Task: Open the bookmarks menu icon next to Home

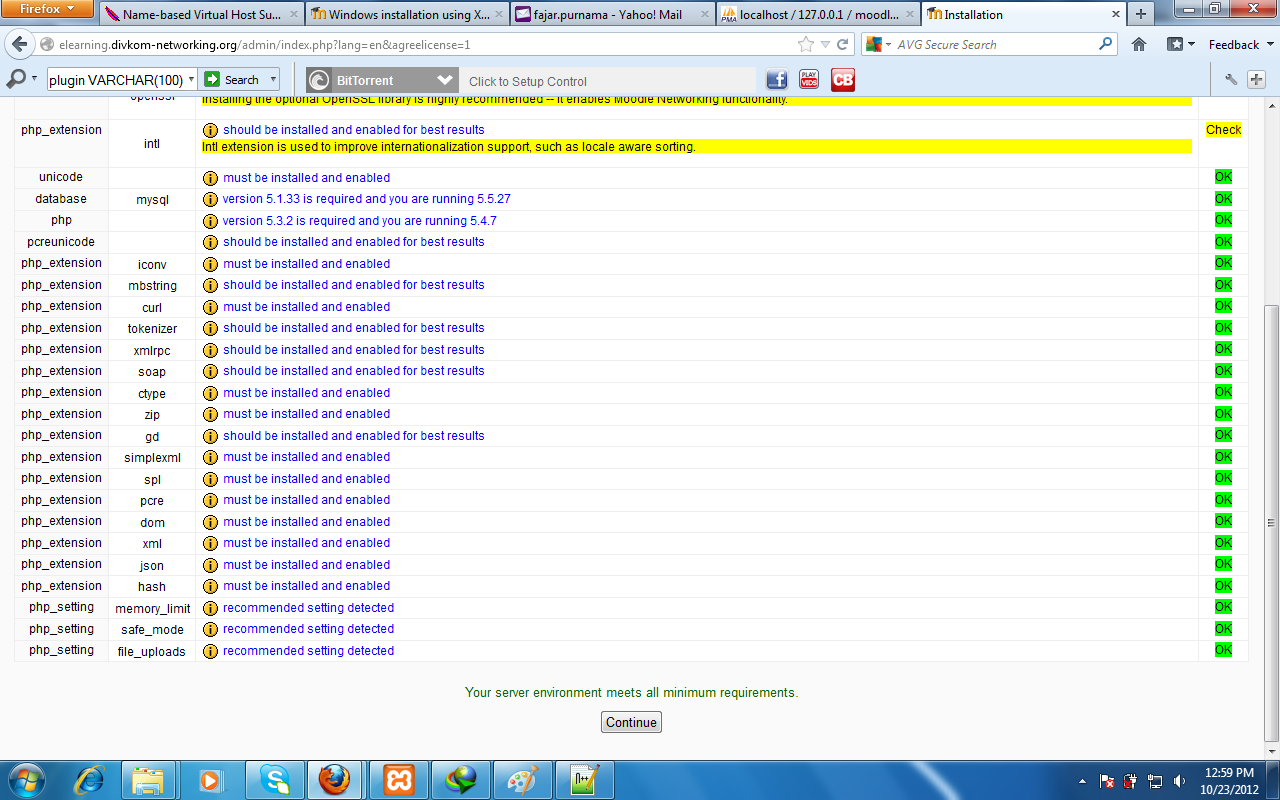Action: (1180, 45)
